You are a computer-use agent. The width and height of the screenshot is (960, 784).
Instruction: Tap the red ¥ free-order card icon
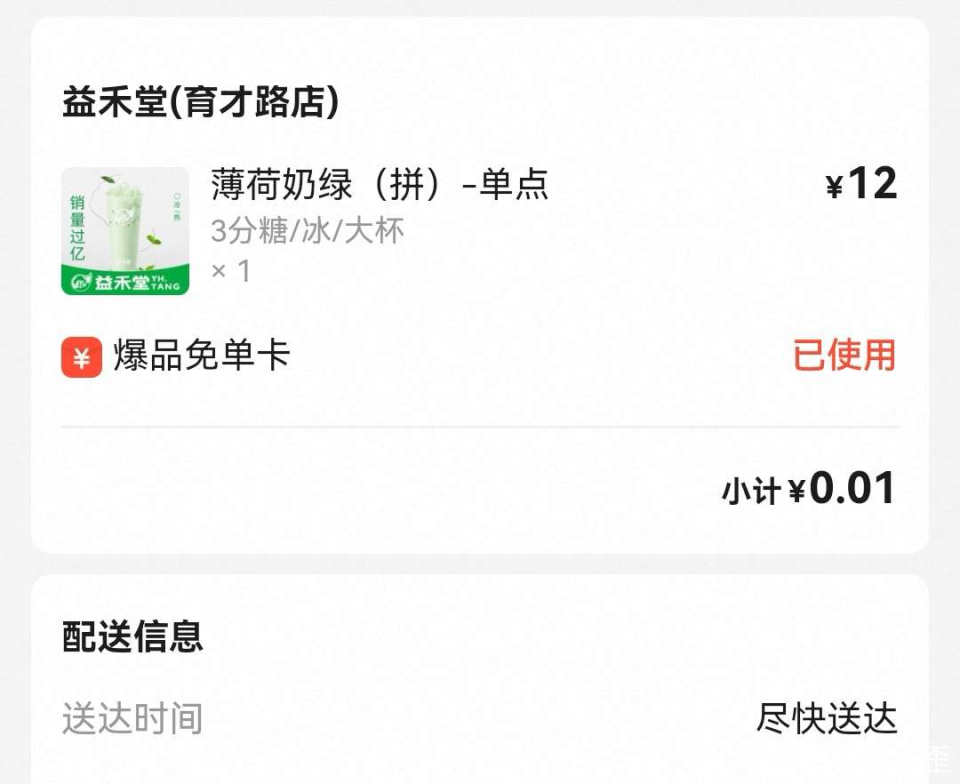coord(81,357)
